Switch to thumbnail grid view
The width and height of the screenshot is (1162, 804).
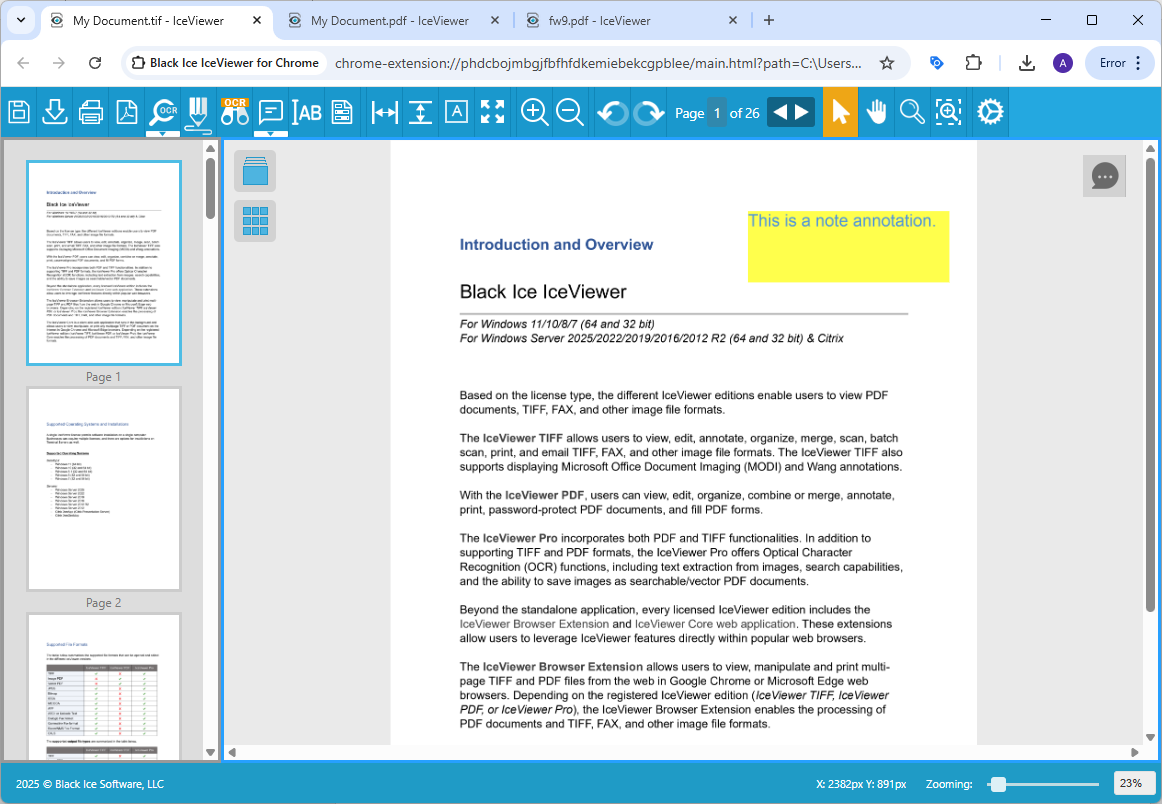tap(255, 221)
